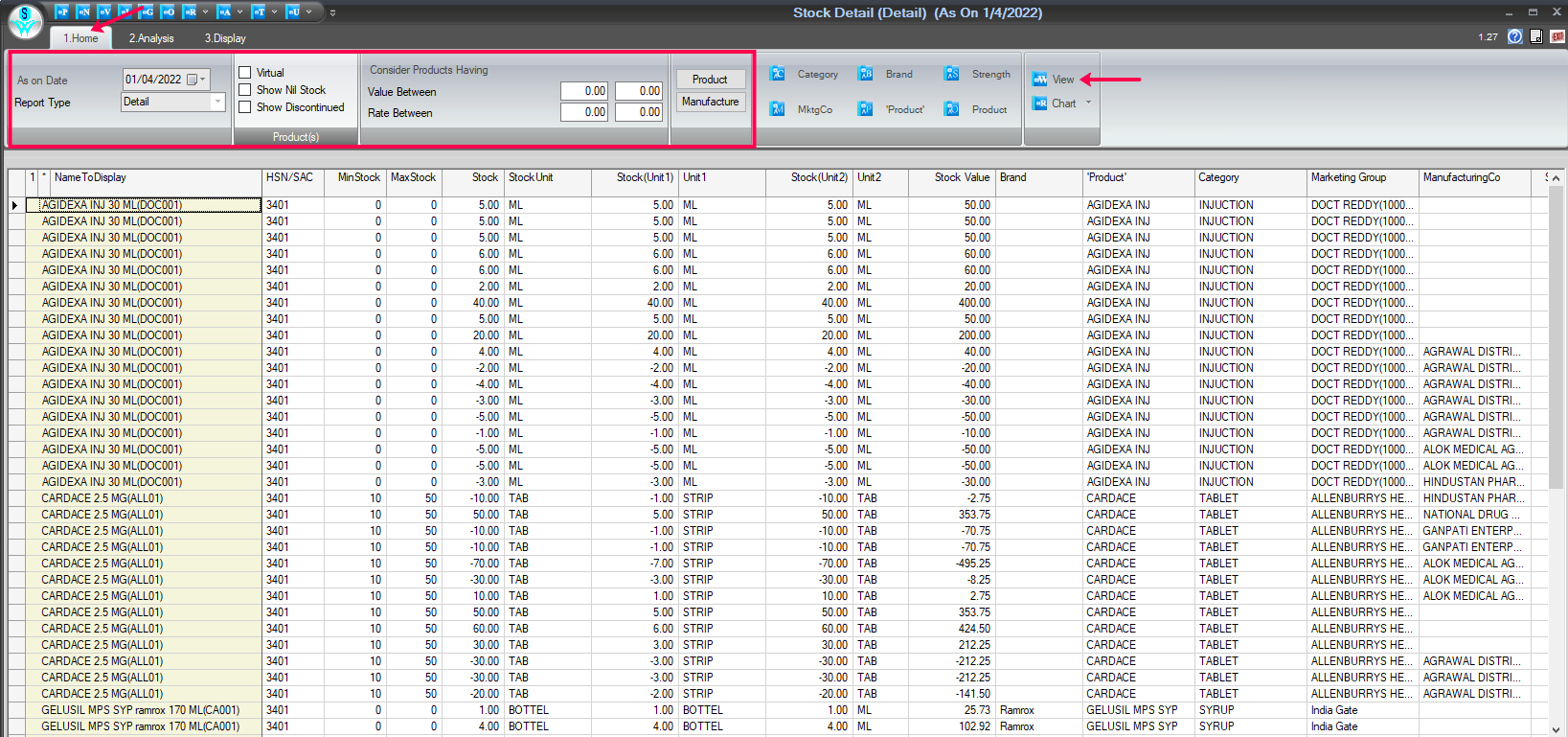Enable Show Discontinued checkbox
Viewport: 1568px width, 737px height.
coord(245,107)
